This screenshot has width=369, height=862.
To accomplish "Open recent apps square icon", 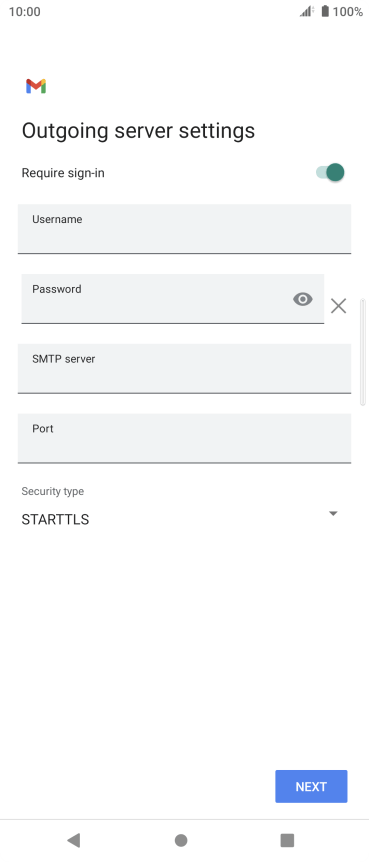I will [x=287, y=840].
